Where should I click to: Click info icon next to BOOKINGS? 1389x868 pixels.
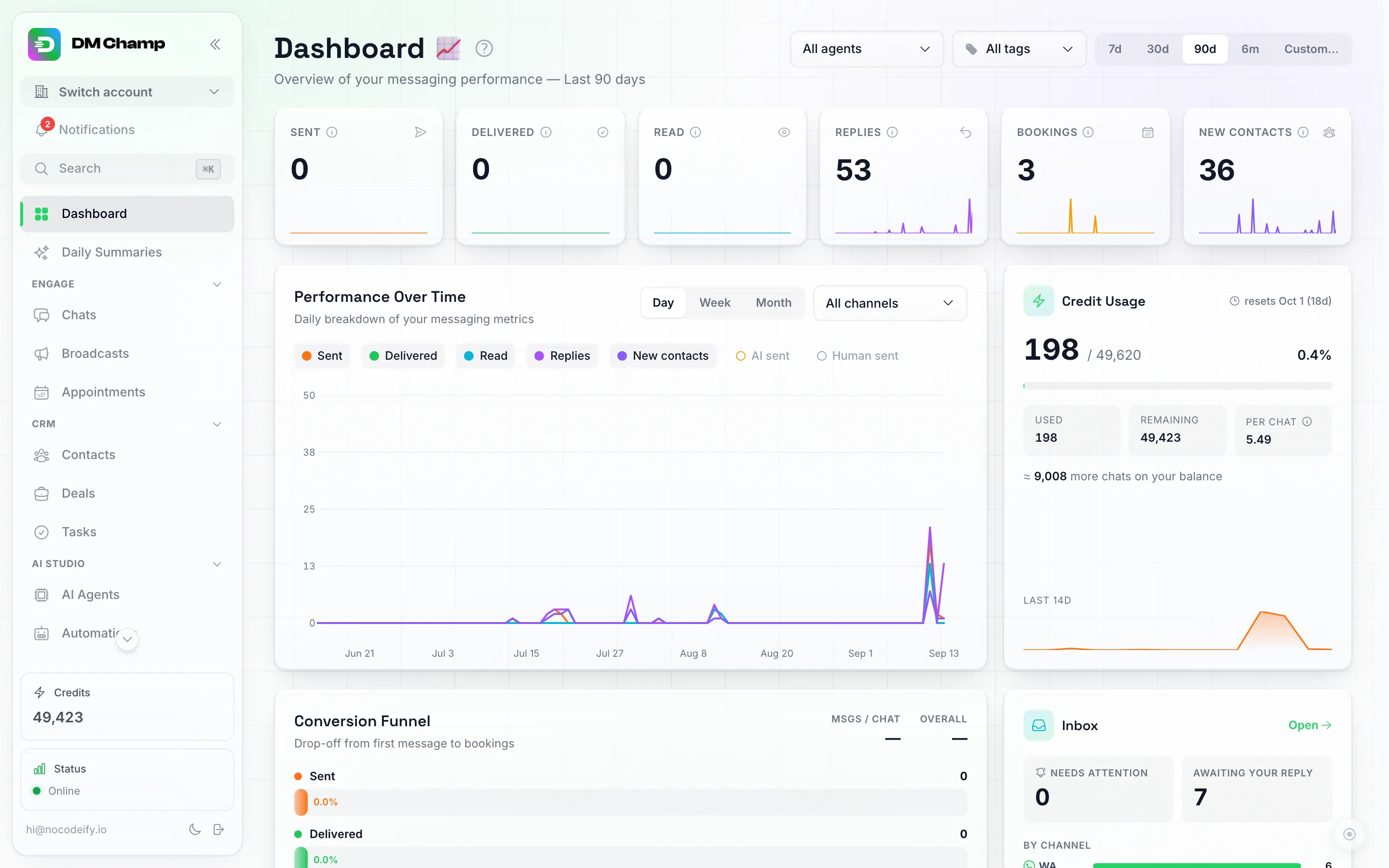(1088, 132)
